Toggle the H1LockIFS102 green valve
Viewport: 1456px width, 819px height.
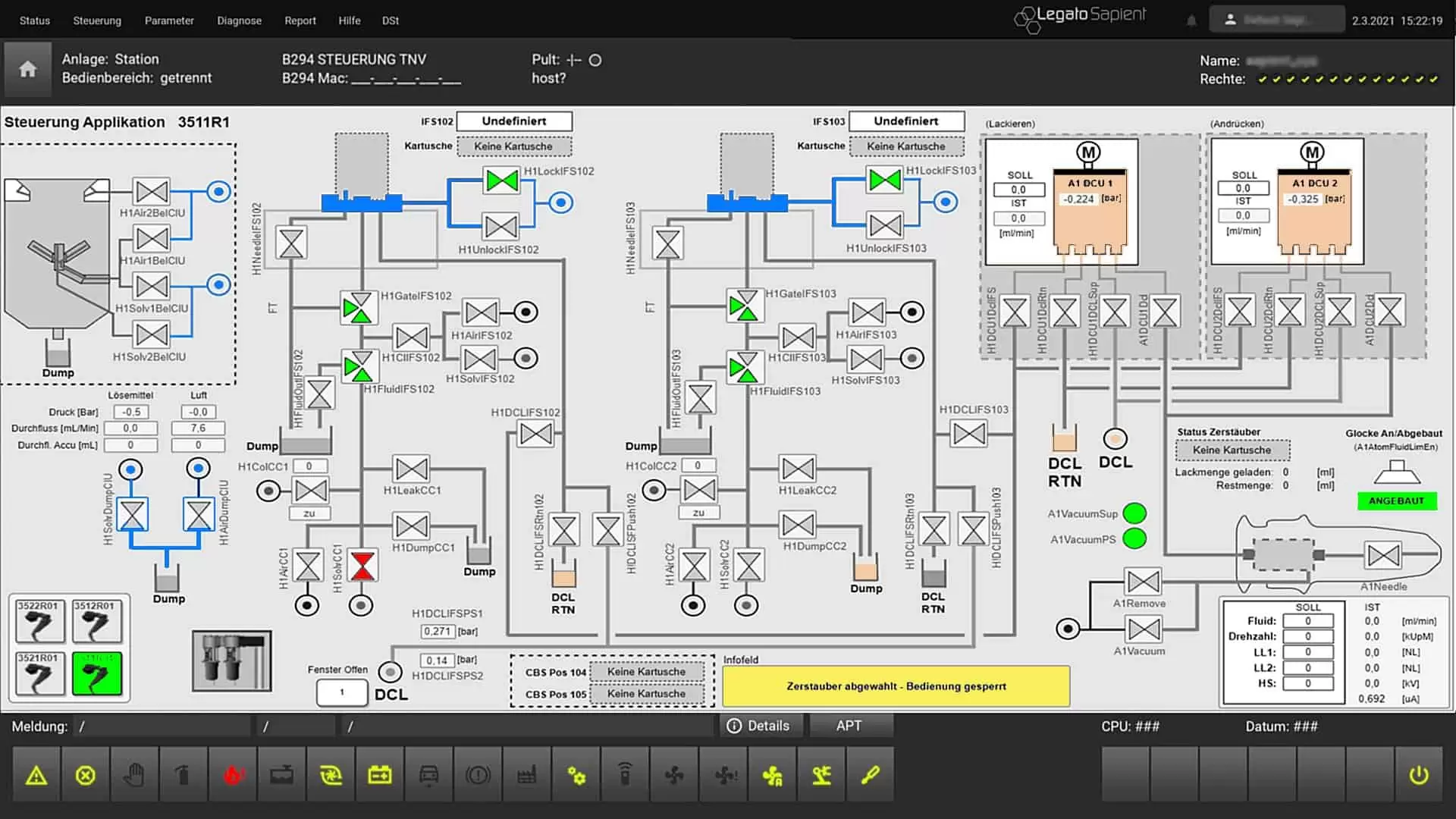[x=502, y=180]
